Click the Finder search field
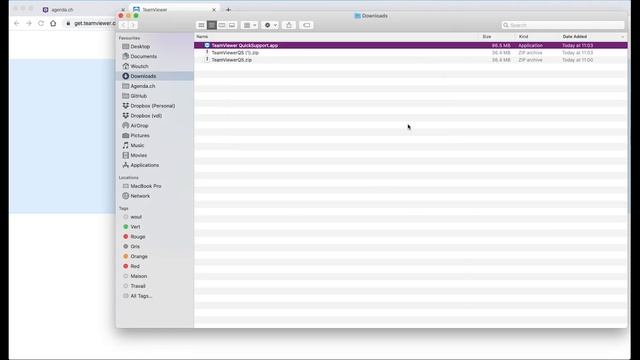The image size is (640, 360). pos(563,25)
